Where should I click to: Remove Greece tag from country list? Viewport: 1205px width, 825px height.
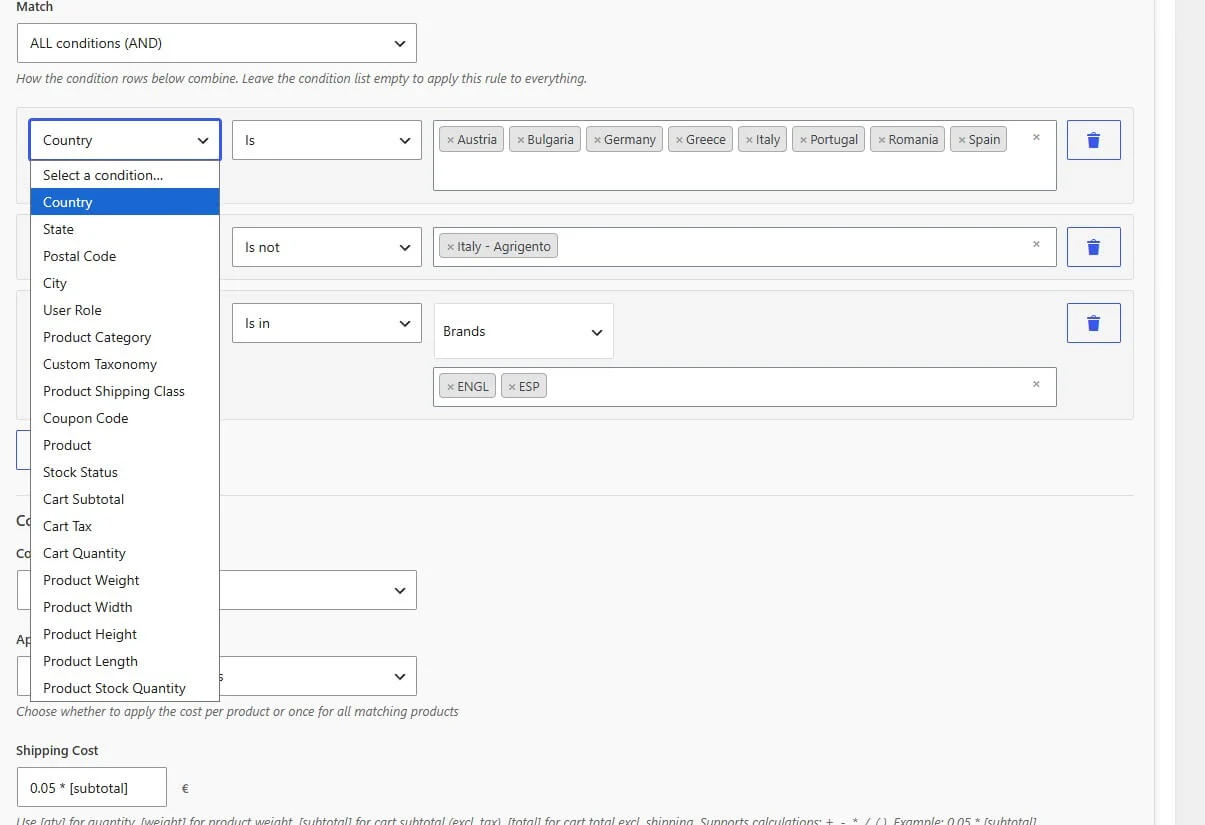pyautogui.click(x=679, y=140)
